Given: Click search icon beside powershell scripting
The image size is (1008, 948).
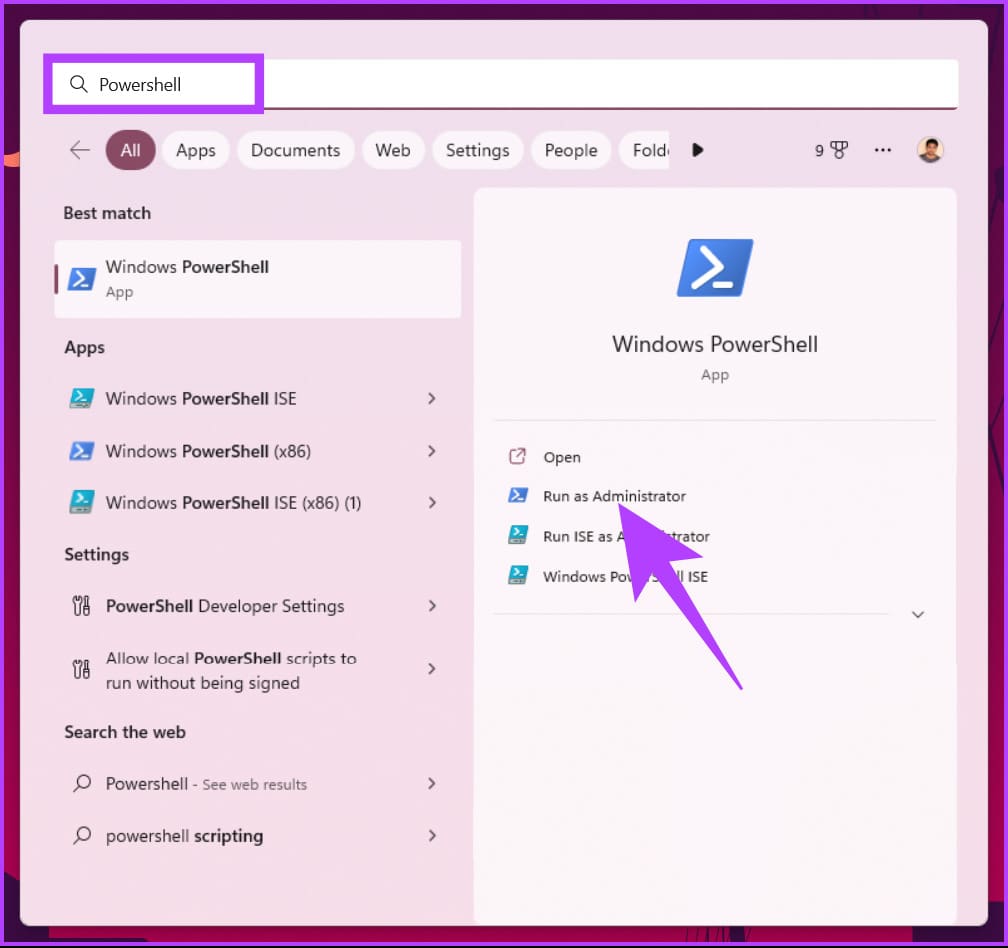Looking at the screenshot, I should (x=82, y=835).
